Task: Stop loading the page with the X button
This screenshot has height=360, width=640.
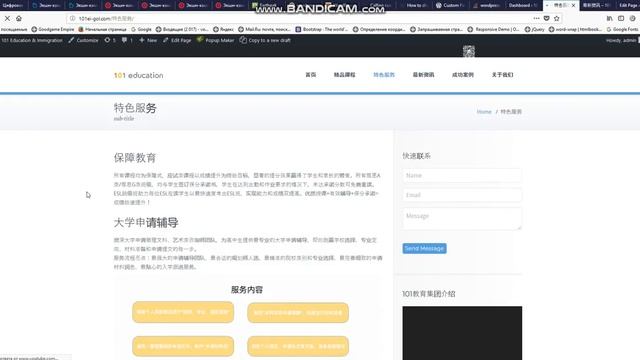Action: pos(7,18)
